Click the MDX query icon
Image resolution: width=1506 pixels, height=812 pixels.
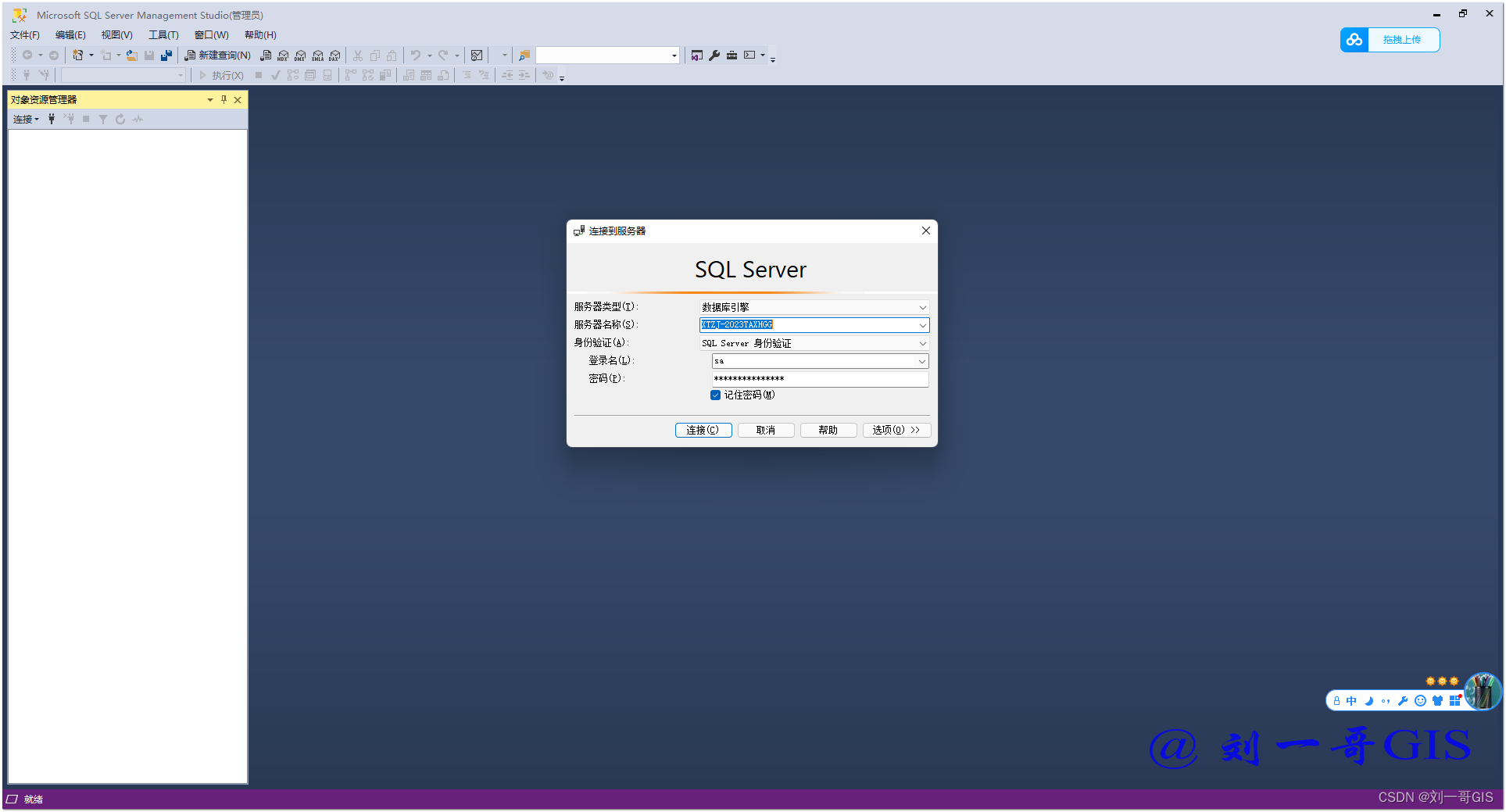click(283, 55)
